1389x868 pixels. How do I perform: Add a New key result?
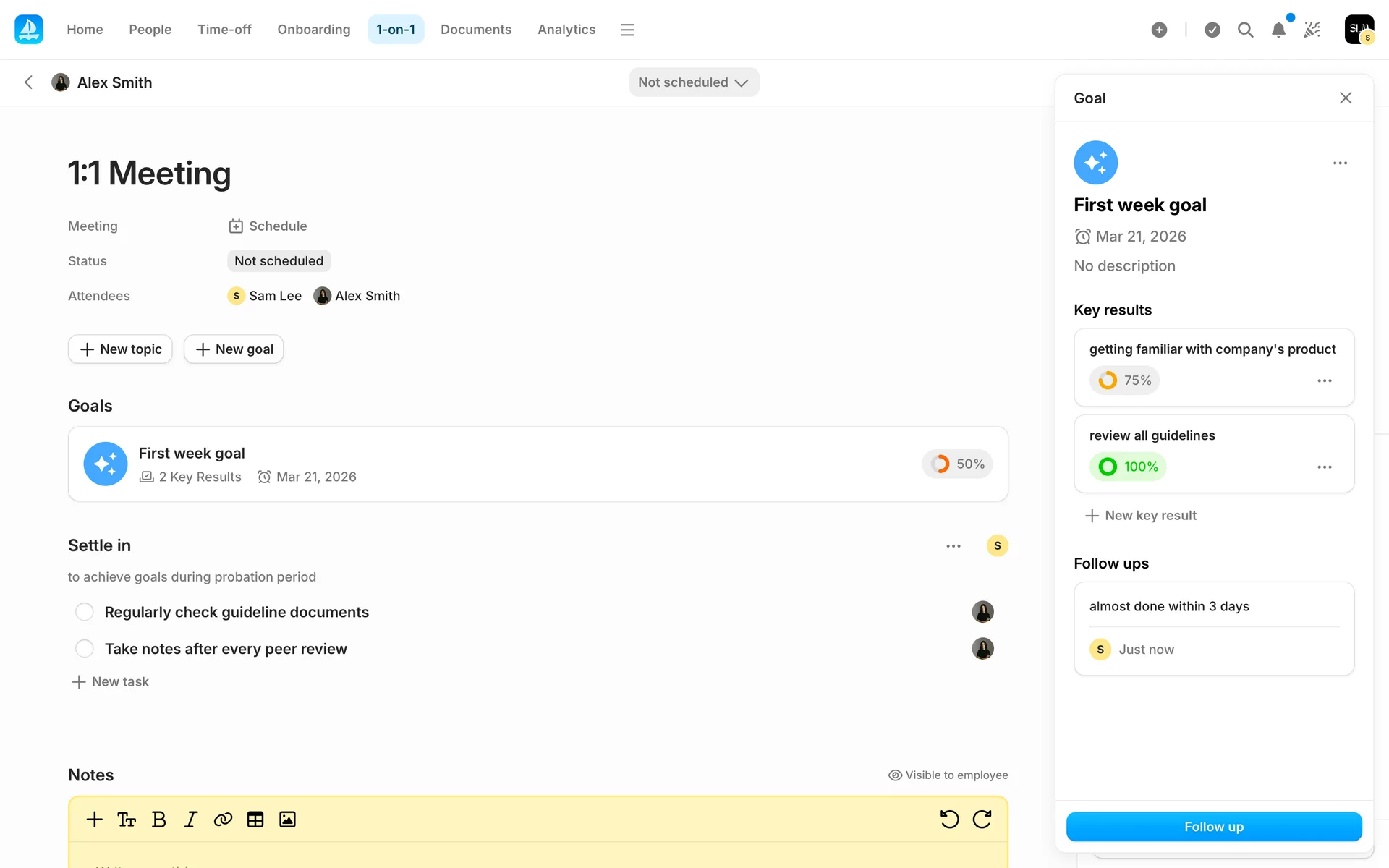point(1142,516)
